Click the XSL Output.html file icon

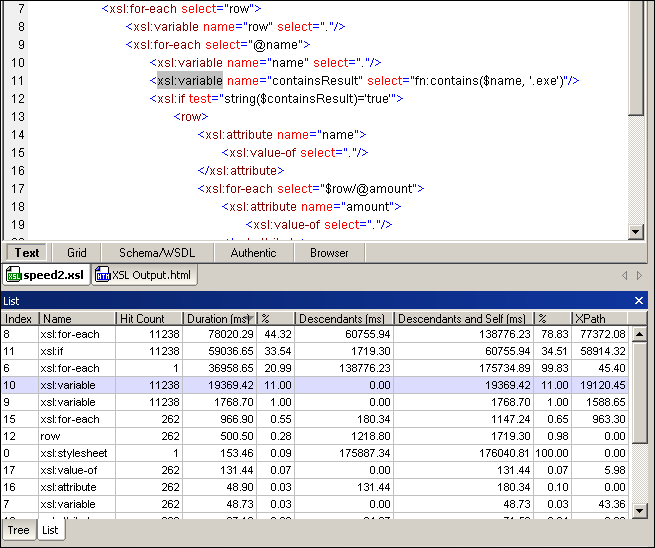click(102, 275)
